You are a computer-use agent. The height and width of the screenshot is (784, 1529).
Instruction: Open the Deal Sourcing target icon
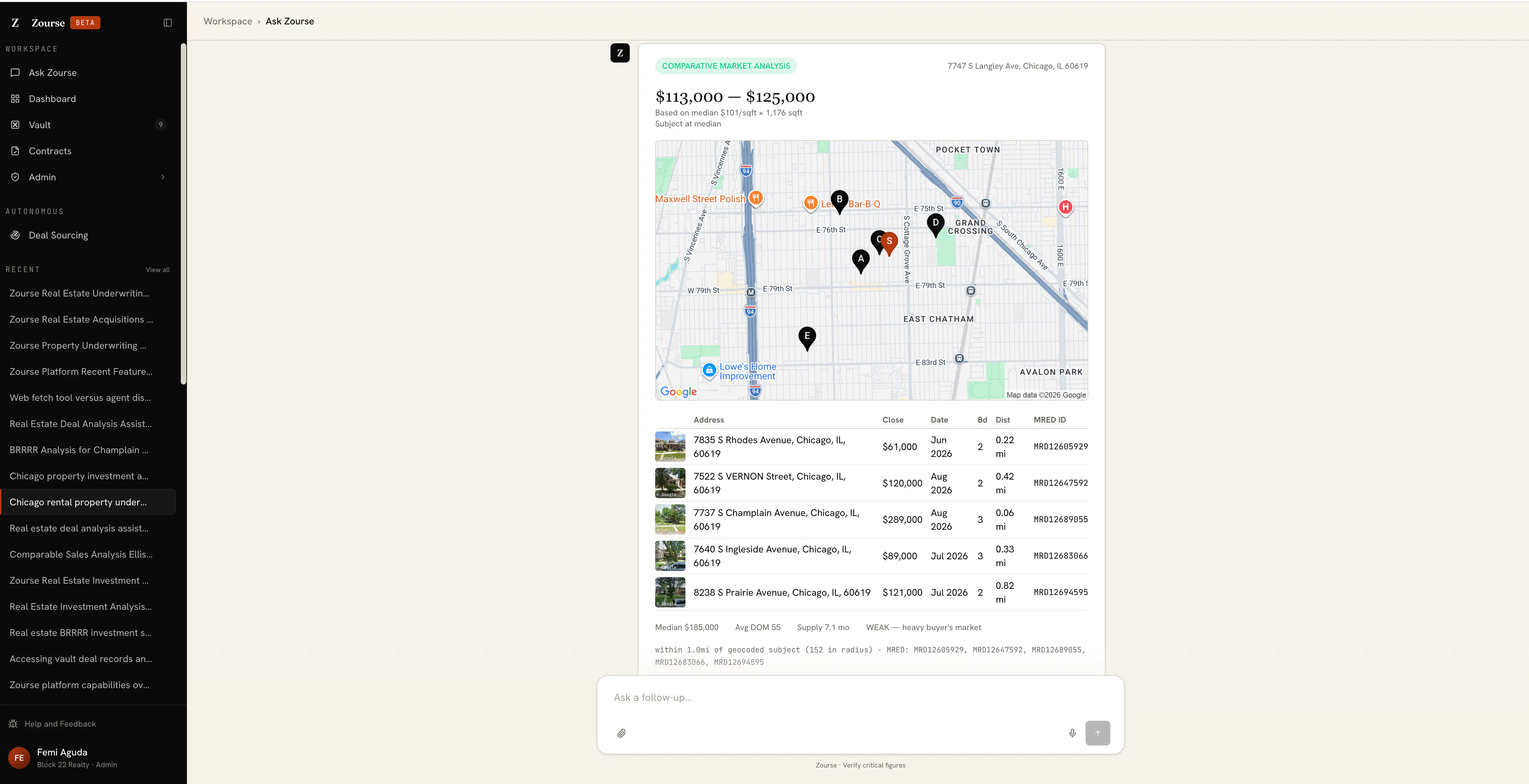click(x=15, y=235)
